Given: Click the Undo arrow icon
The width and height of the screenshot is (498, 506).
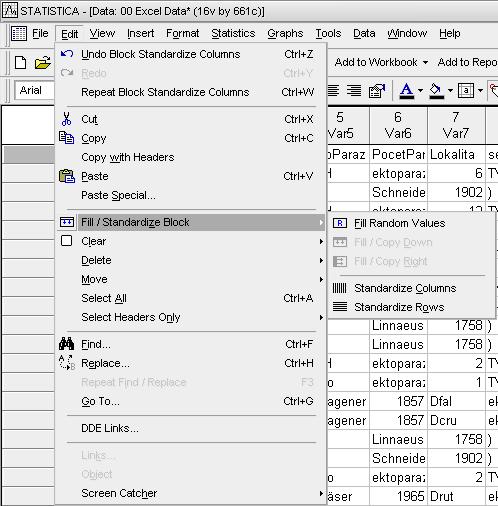Looking at the screenshot, I should [x=67, y=54].
